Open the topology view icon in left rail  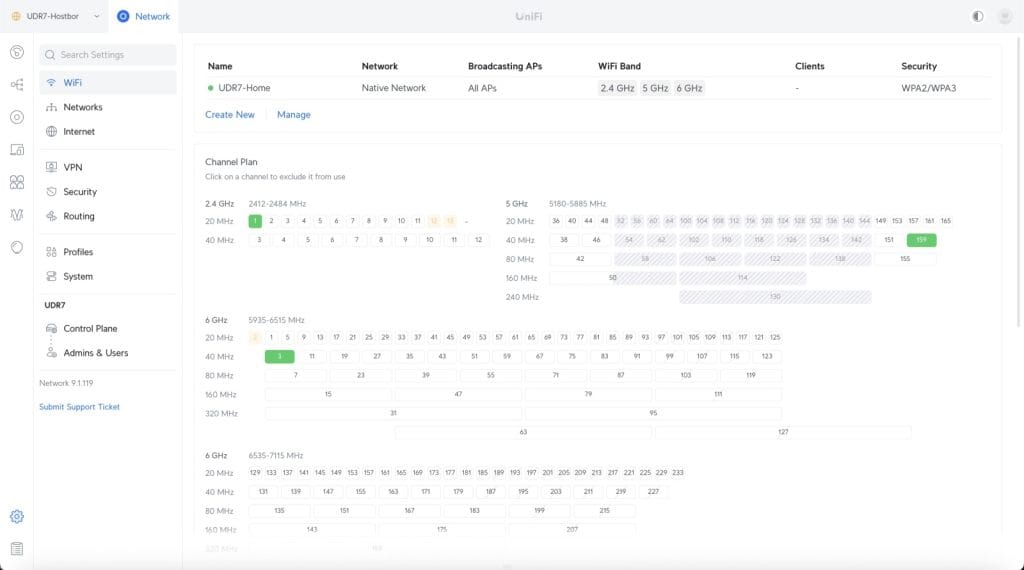pos(17,85)
